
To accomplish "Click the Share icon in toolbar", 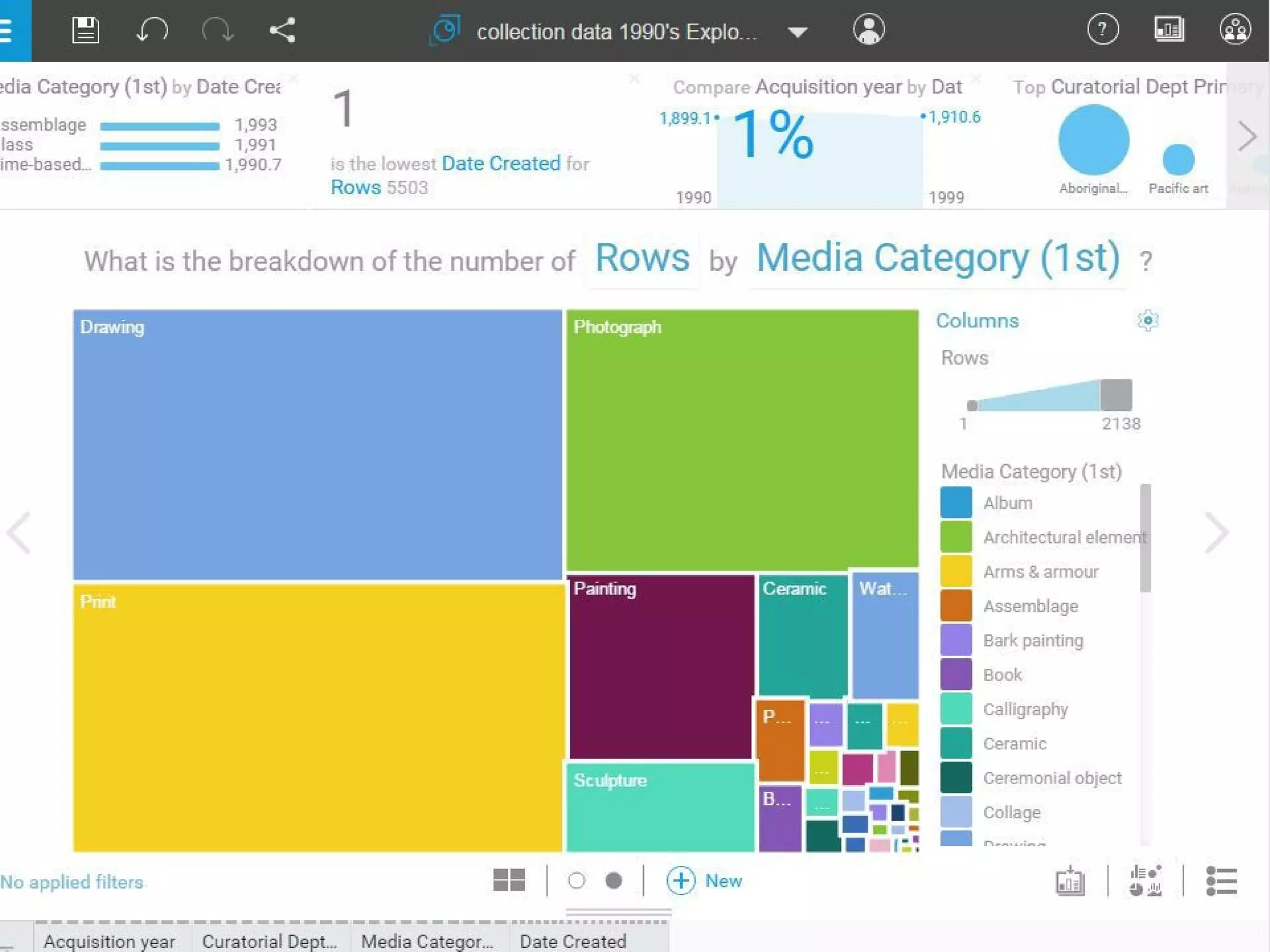I will (x=282, y=30).
